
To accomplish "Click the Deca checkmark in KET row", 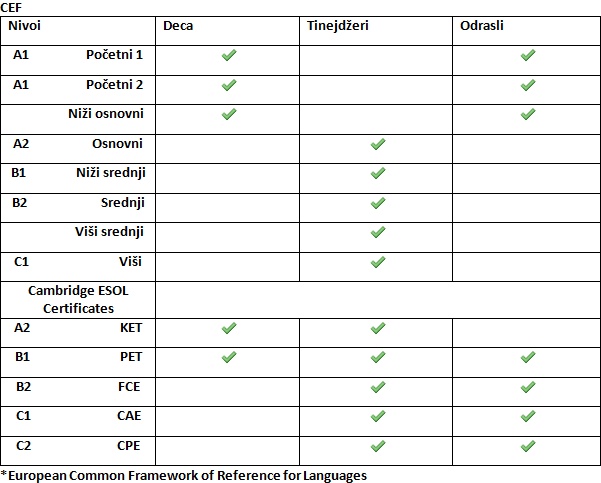I will (229, 328).
